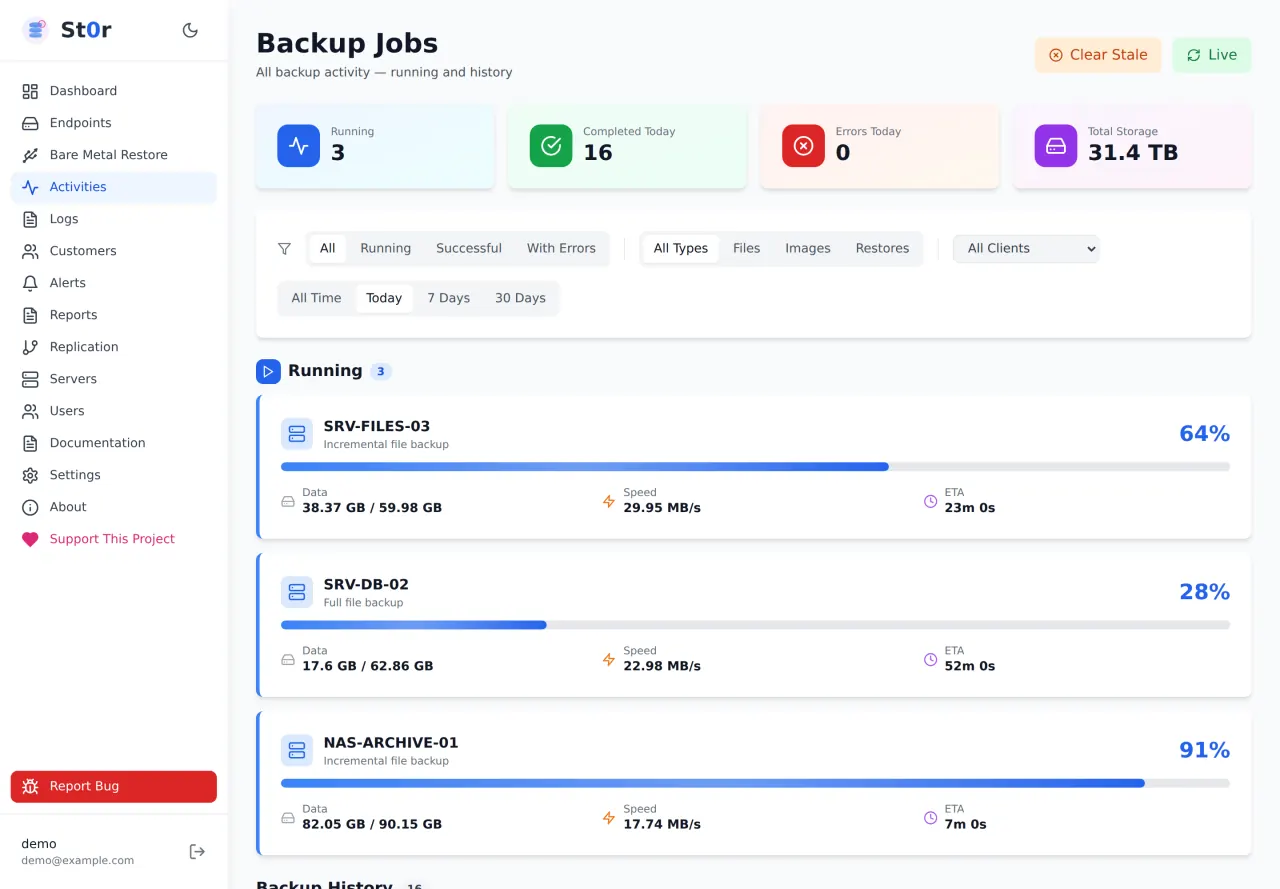This screenshot has height=889, width=1280.
Task: Click the 22.98 MB/s speed value
Action: 662,666
